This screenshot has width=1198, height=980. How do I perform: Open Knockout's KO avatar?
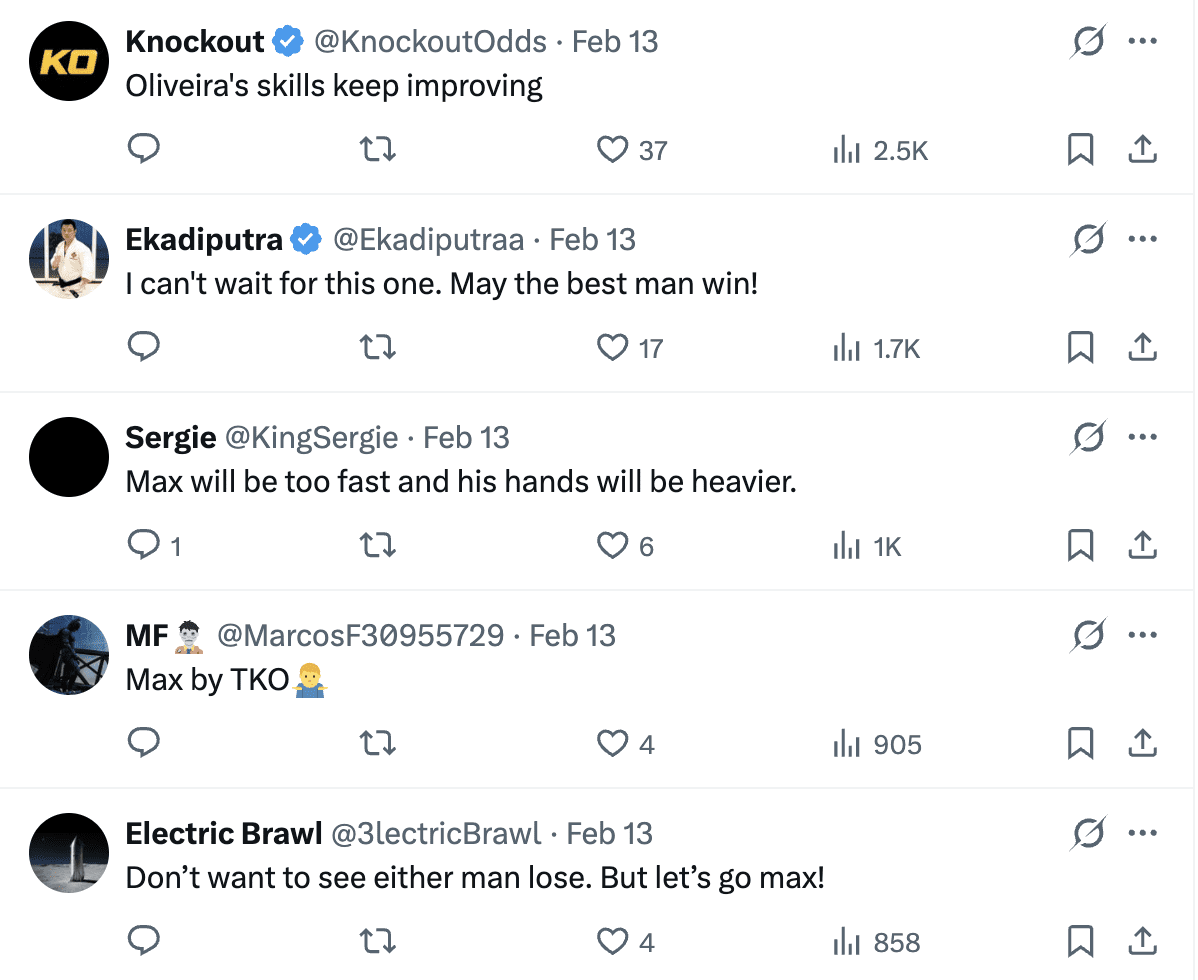click(x=69, y=60)
